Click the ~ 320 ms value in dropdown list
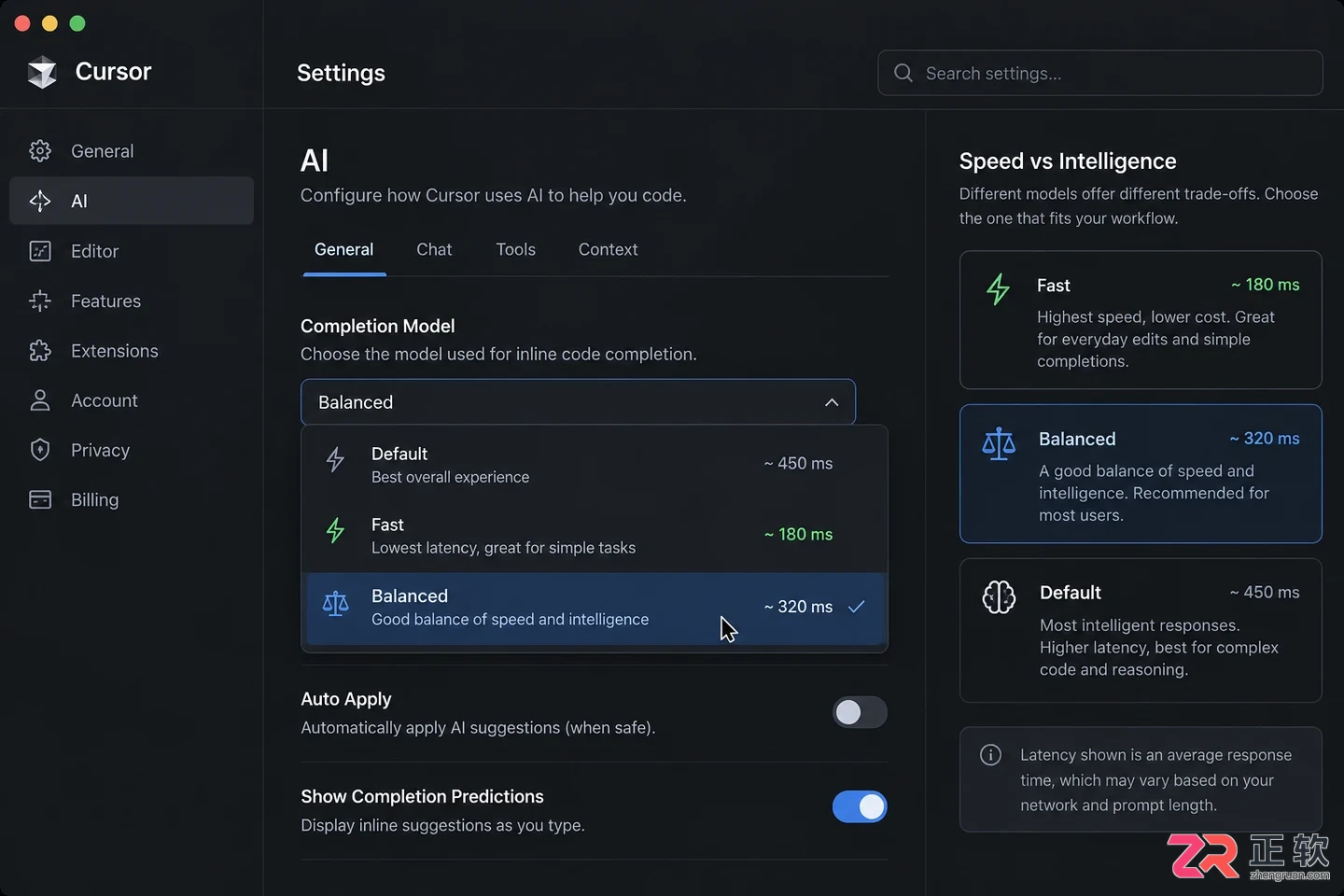The height and width of the screenshot is (896, 1344). 798,607
